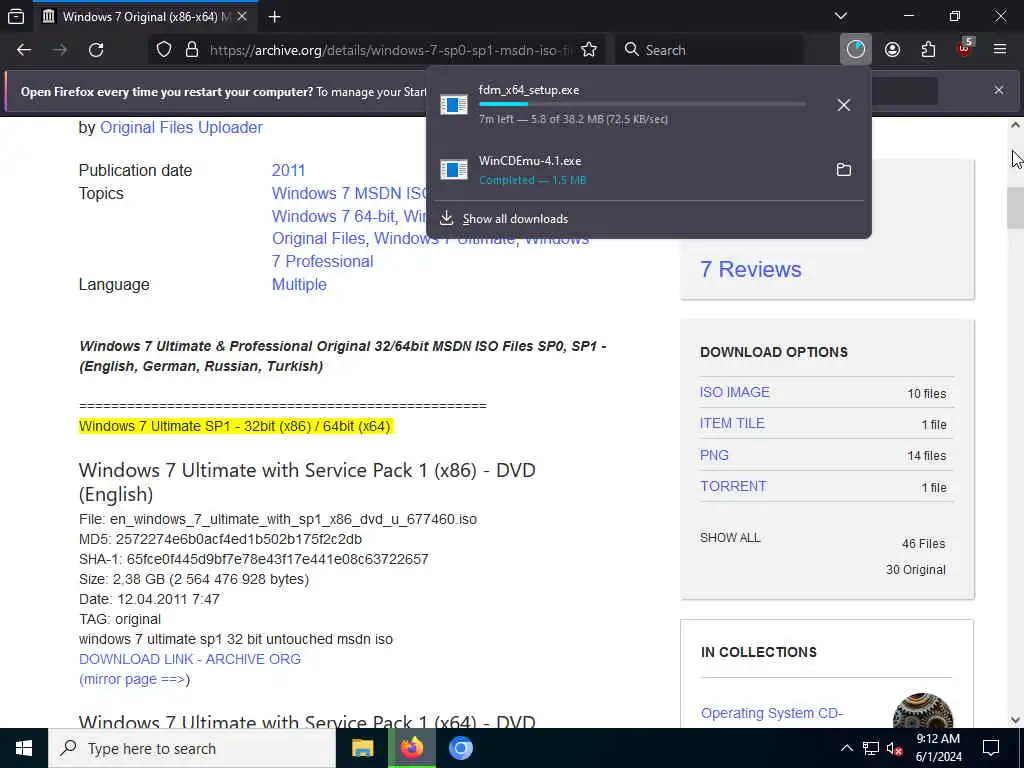1024x768 pixels.
Task: Click the fdm_x64_setup.exe file icon
Action: (454, 104)
